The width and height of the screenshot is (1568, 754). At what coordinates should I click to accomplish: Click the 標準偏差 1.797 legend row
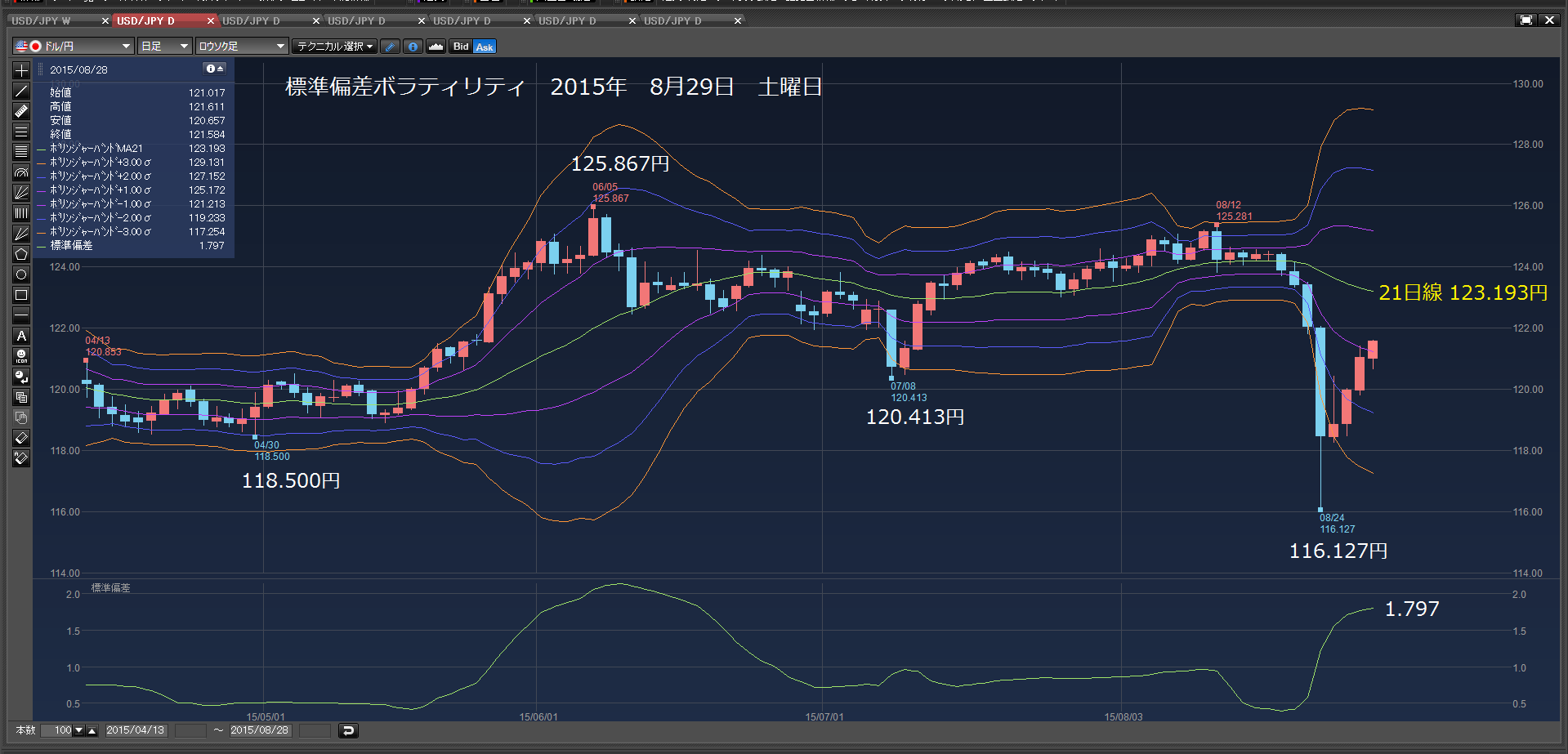tap(131, 246)
